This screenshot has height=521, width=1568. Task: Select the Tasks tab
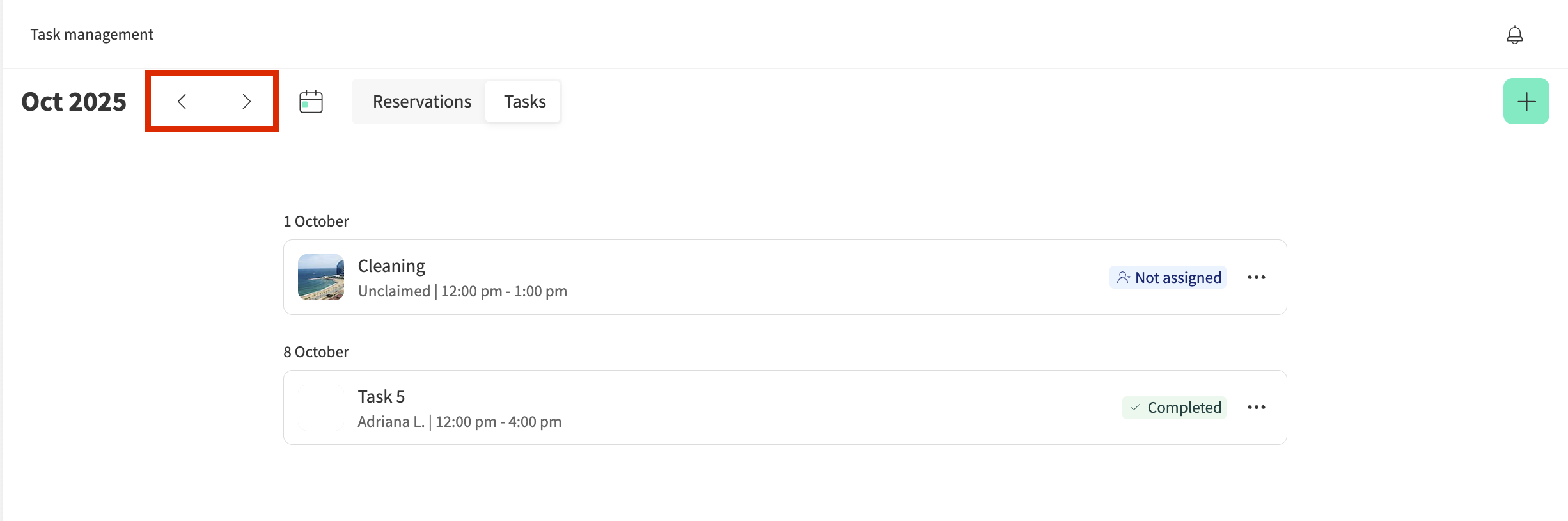524,101
